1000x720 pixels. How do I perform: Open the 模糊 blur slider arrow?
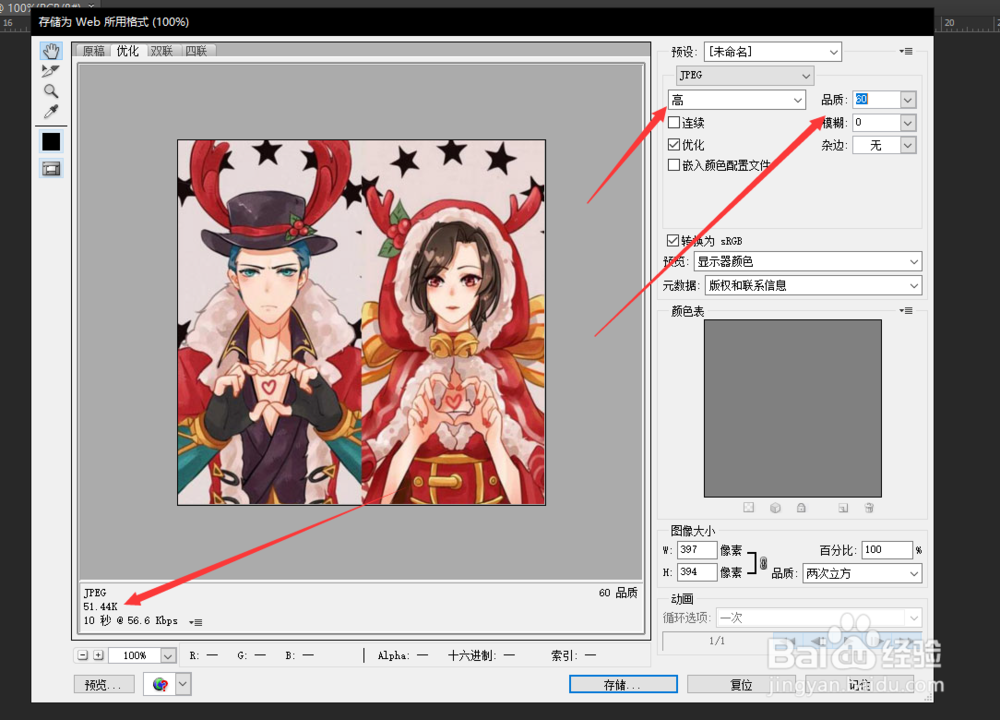tap(908, 122)
